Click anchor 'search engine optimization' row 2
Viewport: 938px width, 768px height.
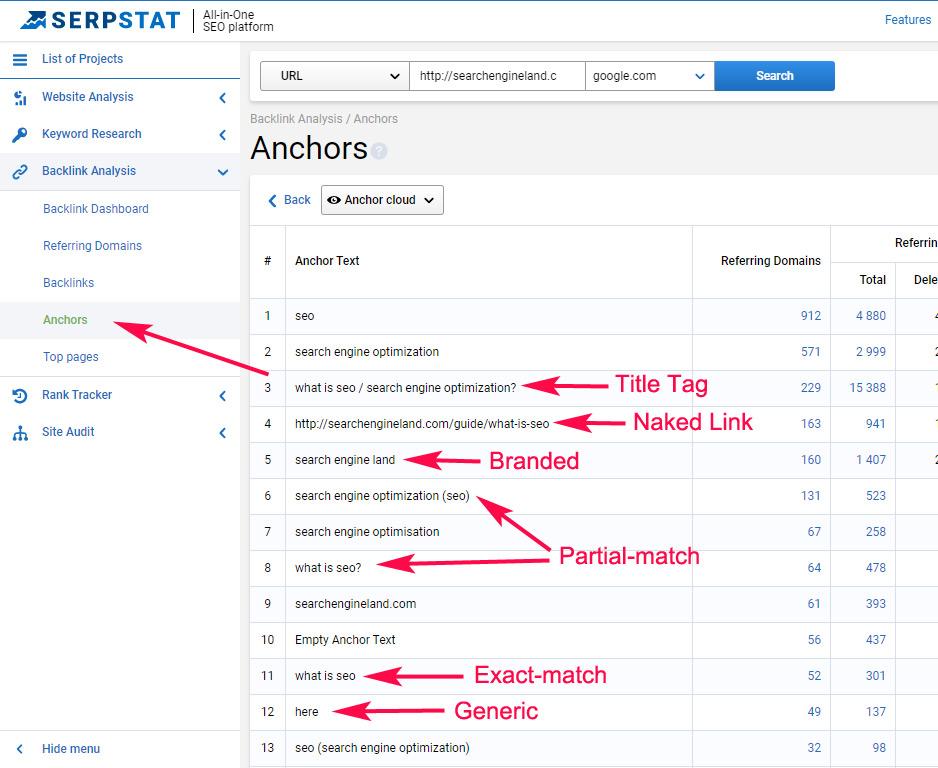367,352
